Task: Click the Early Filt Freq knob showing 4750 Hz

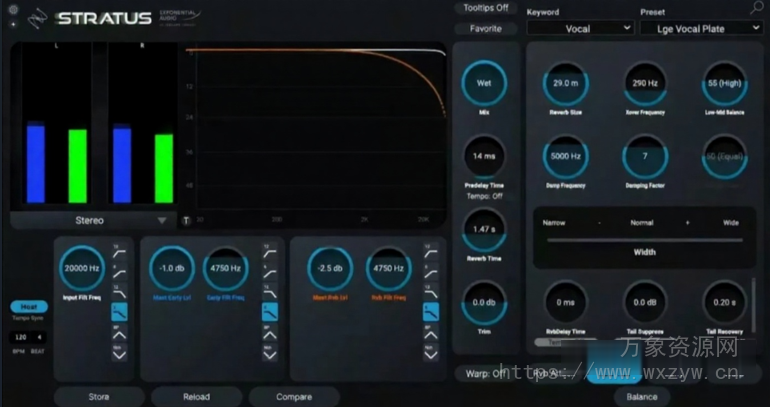Action: point(225,269)
